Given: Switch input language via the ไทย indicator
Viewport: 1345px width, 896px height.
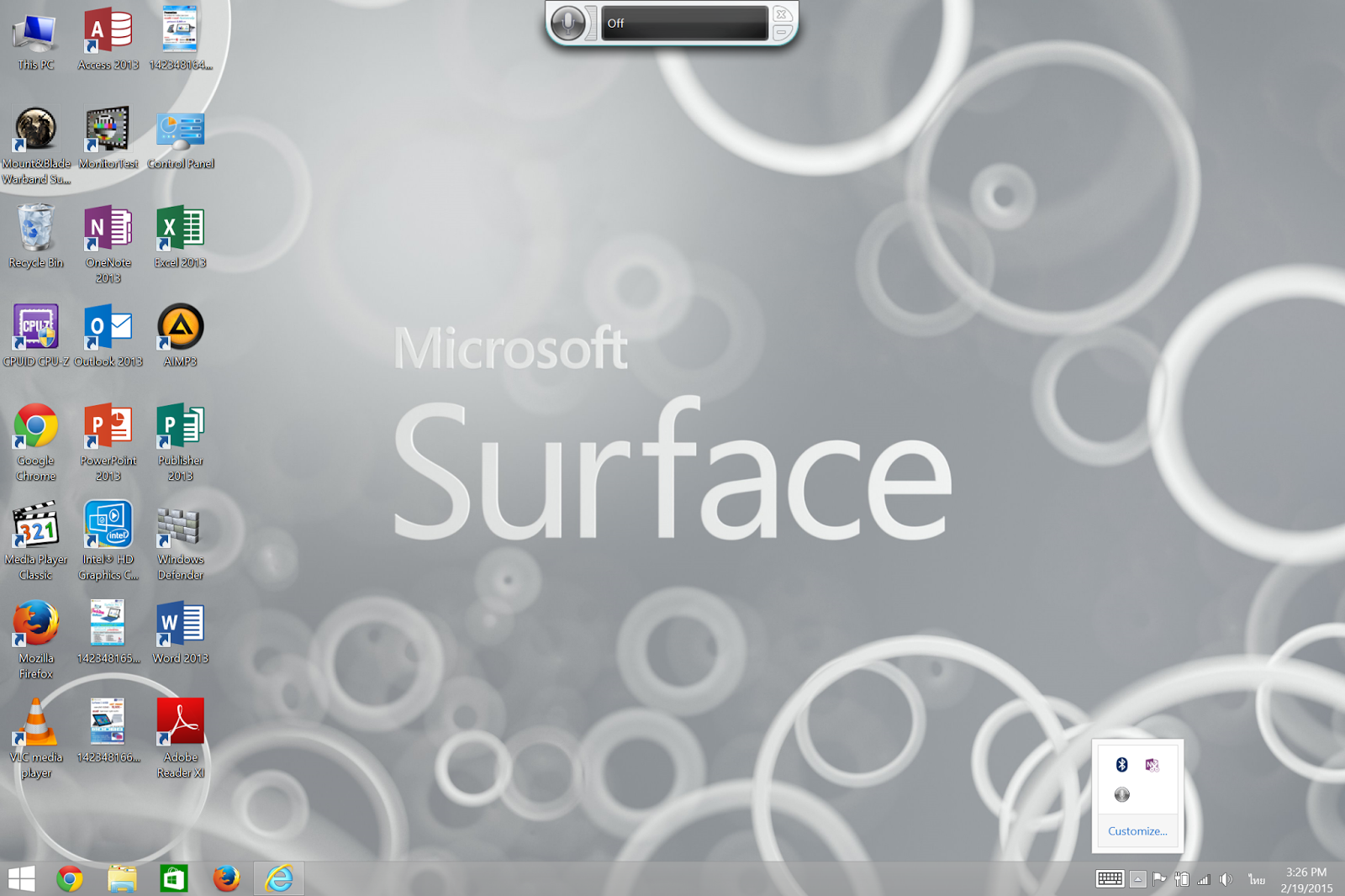Looking at the screenshot, I should (1257, 879).
